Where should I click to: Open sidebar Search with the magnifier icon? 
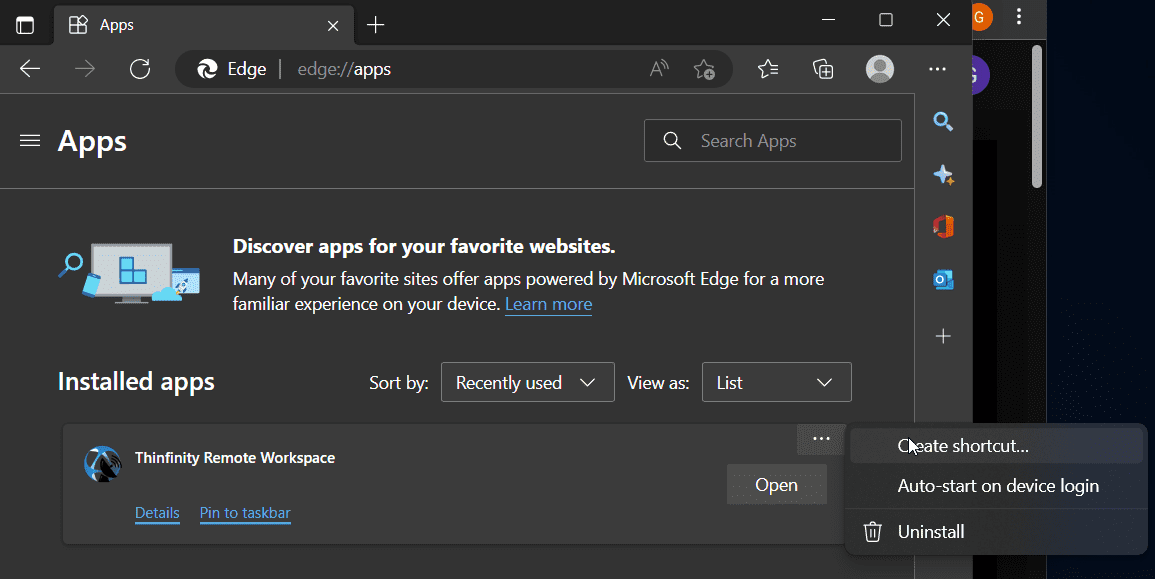pyautogui.click(x=943, y=121)
